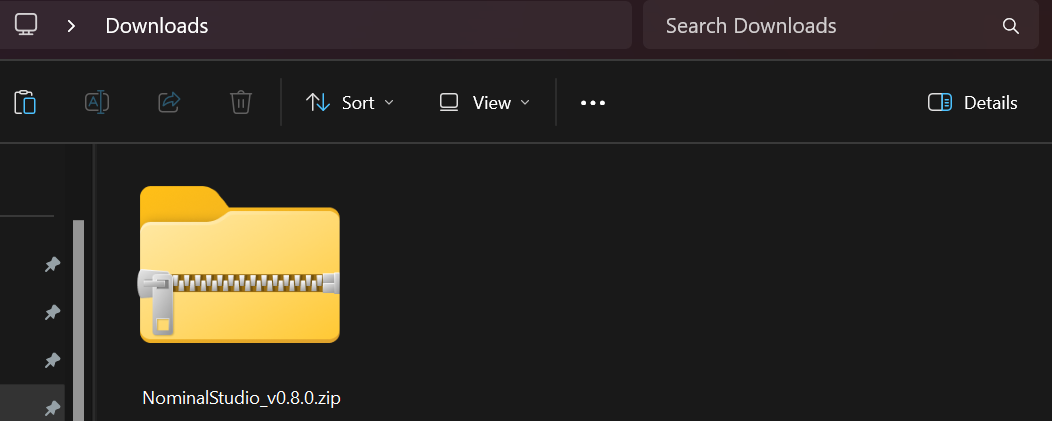Expand breadcrumb chevron before Downloads
Screen dimensions: 1052x421
pyautogui.click(x=71, y=26)
